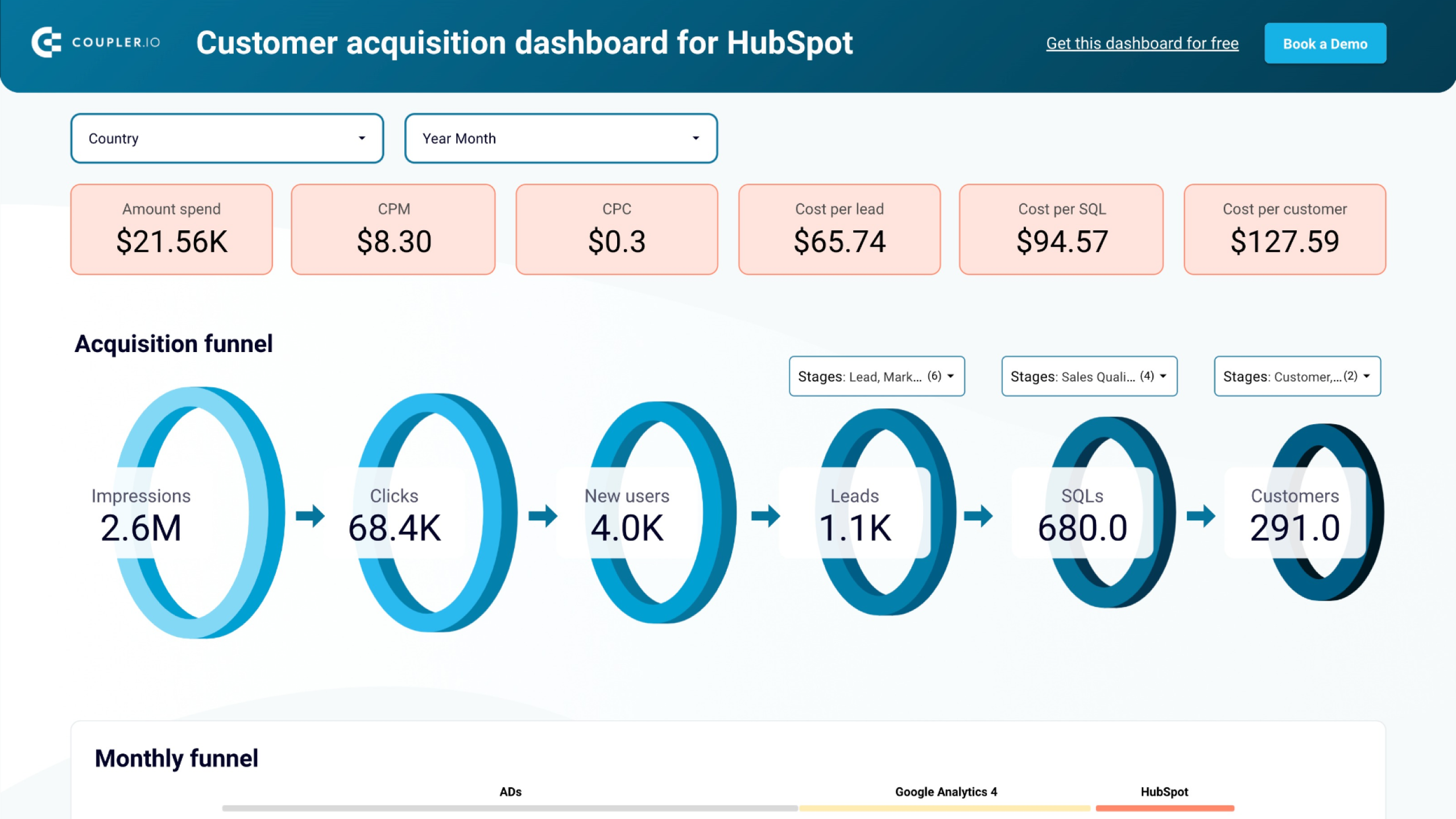The width and height of the screenshot is (1456, 819).
Task: Open the Country filter dropdown
Action: [x=227, y=138]
